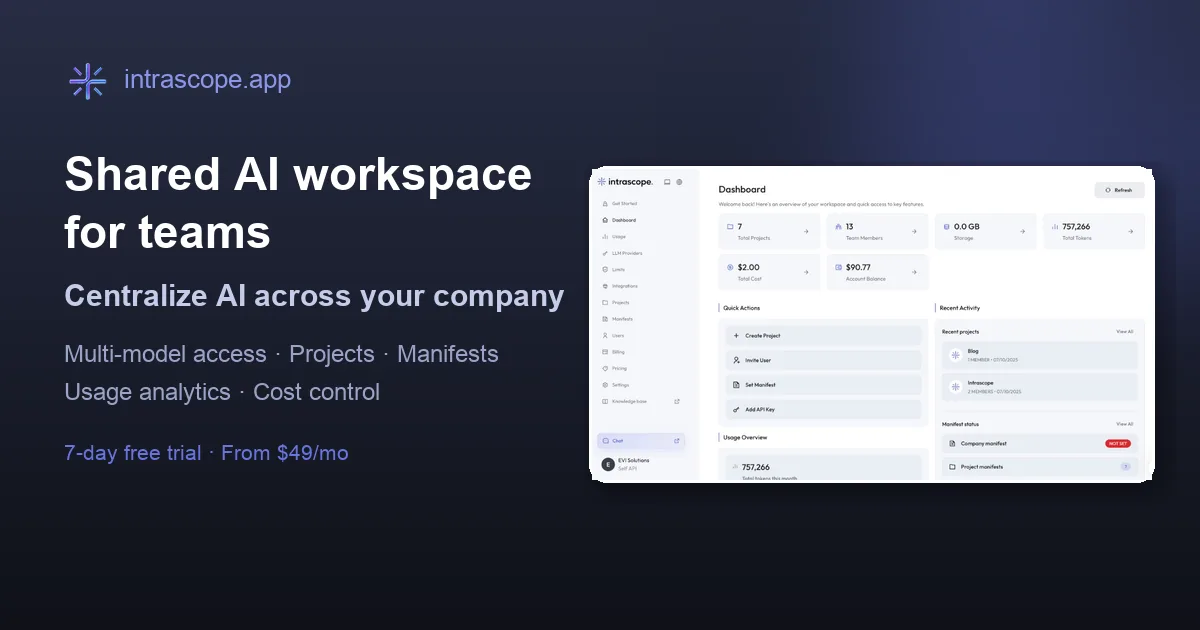Click the Project manifests label
Viewport: 1200px width, 630px height.
click(x=982, y=467)
